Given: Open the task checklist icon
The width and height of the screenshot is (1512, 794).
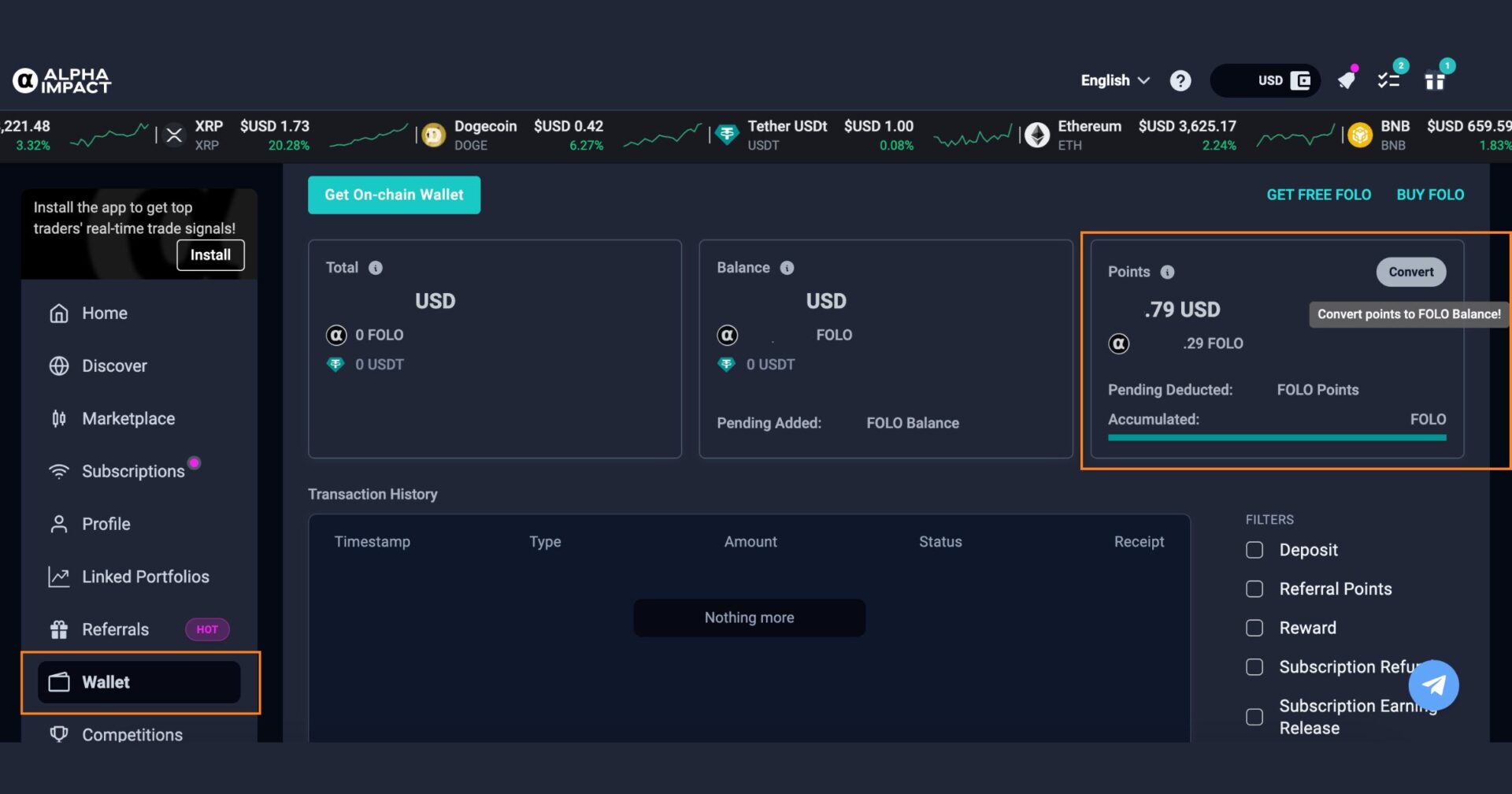Looking at the screenshot, I should (1388, 80).
